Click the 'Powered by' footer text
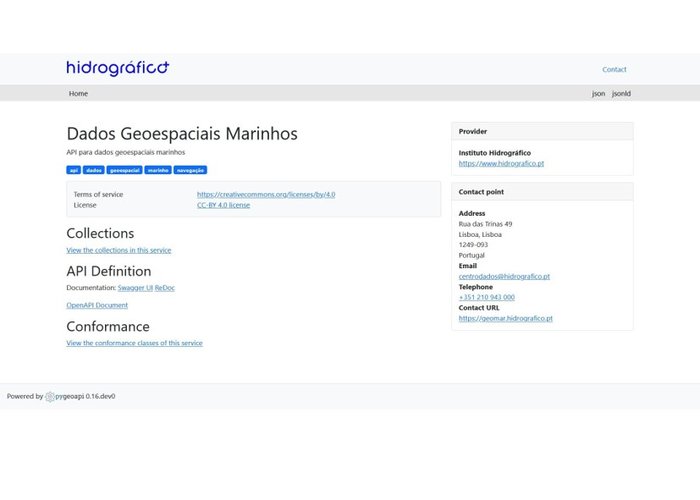 [x=25, y=396]
